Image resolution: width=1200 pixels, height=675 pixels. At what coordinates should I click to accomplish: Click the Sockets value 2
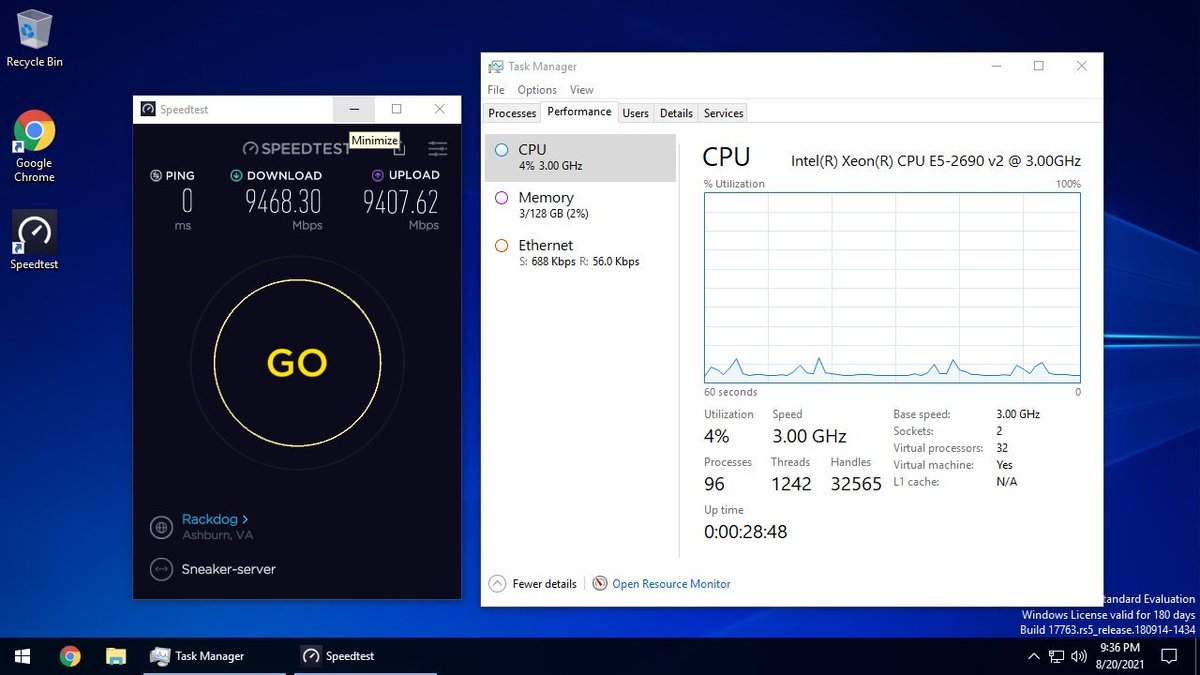pyautogui.click(x=1000, y=431)
